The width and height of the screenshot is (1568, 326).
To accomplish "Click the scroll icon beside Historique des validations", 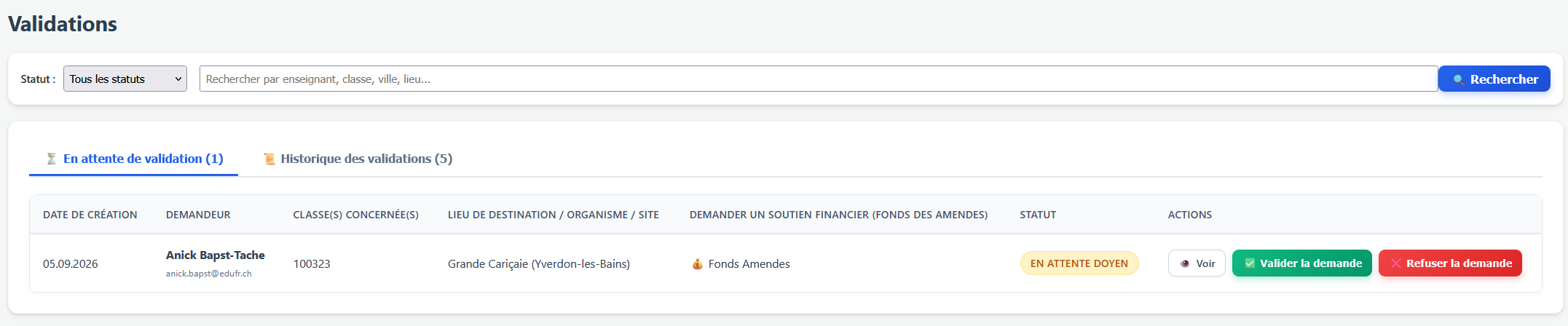I will pyautogui.click(x=269, y=159).
